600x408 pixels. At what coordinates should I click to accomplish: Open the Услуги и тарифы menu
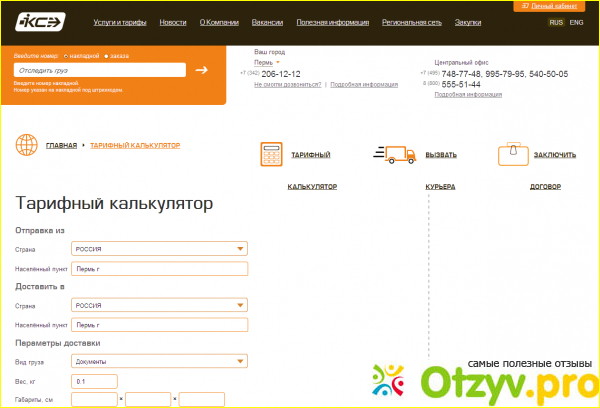pyautogui.click(x=118, y=21)
